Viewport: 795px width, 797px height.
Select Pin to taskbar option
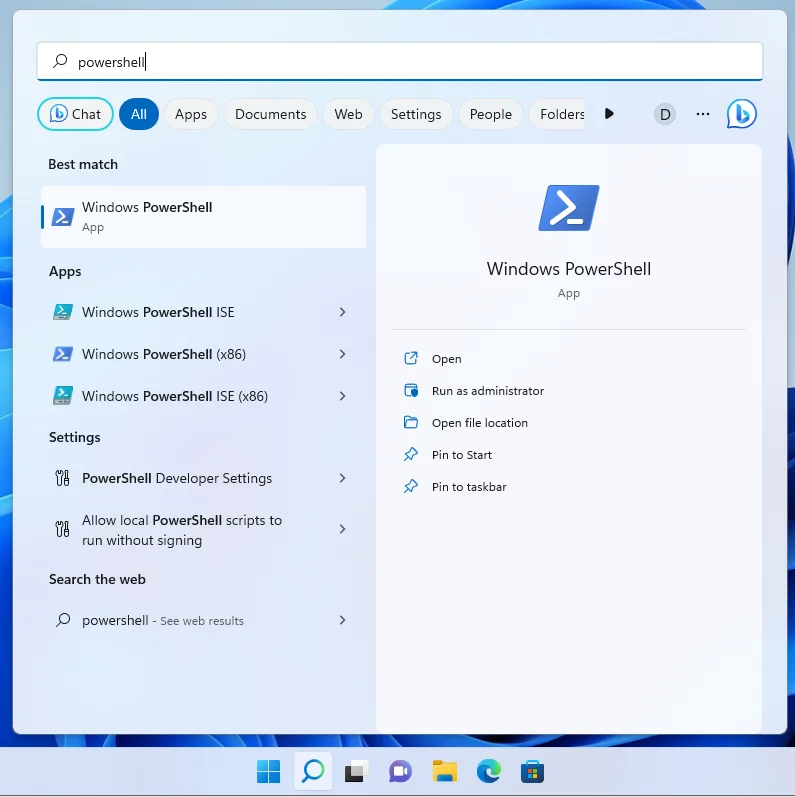tap(468, 487)
